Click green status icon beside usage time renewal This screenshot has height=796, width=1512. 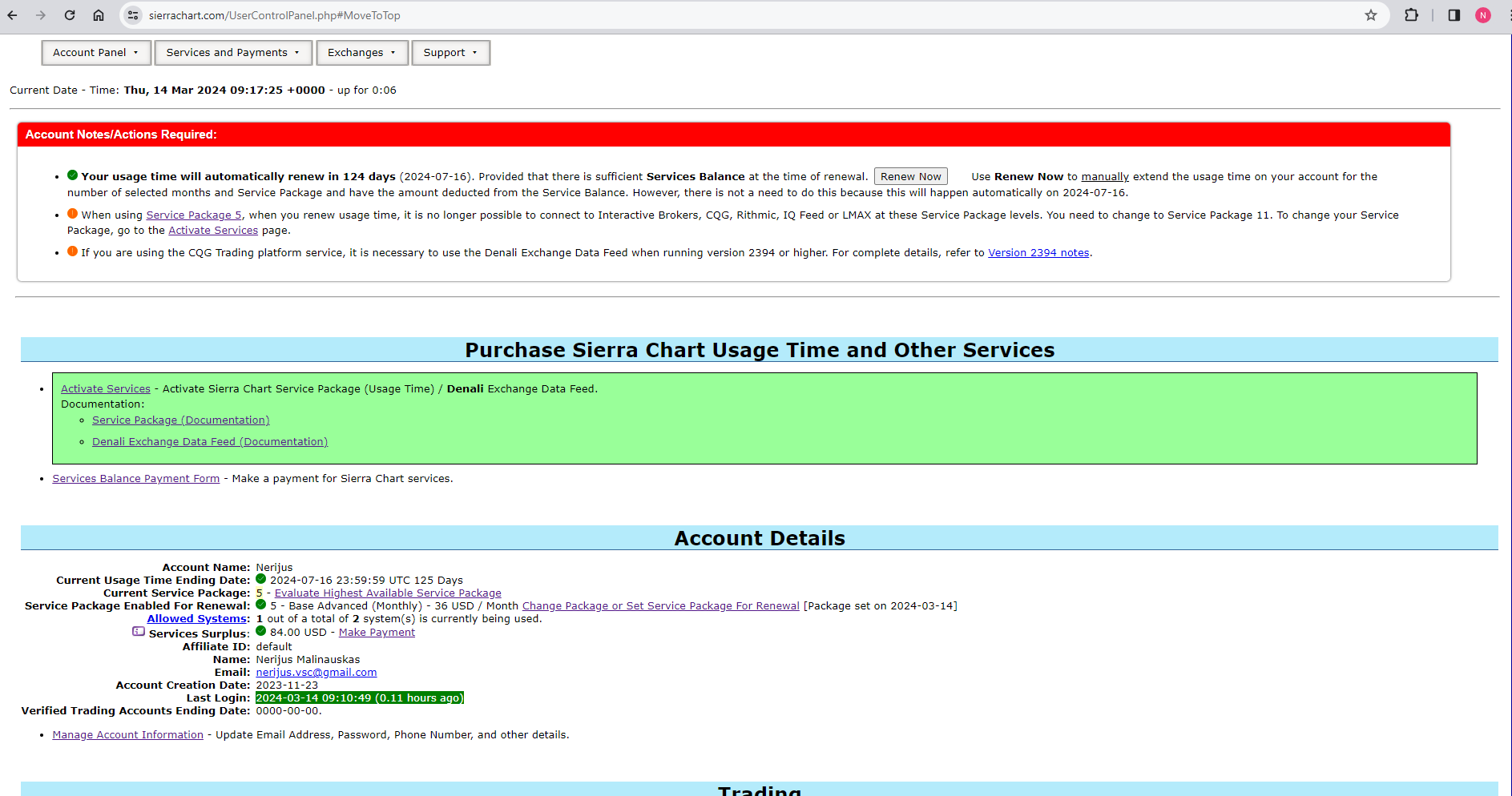pos(72,175)
